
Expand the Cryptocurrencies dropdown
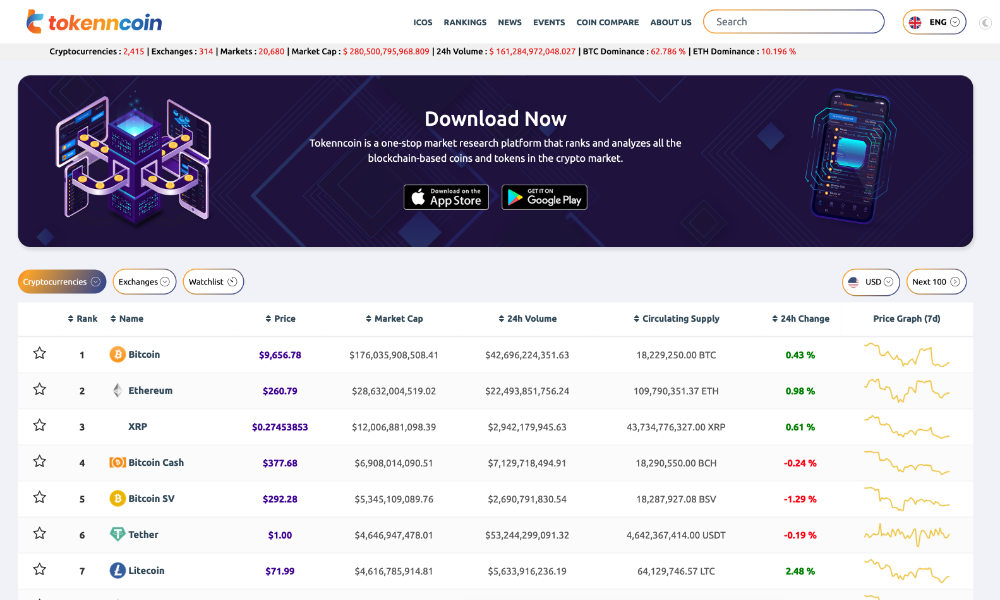click(x=62, y=282)
